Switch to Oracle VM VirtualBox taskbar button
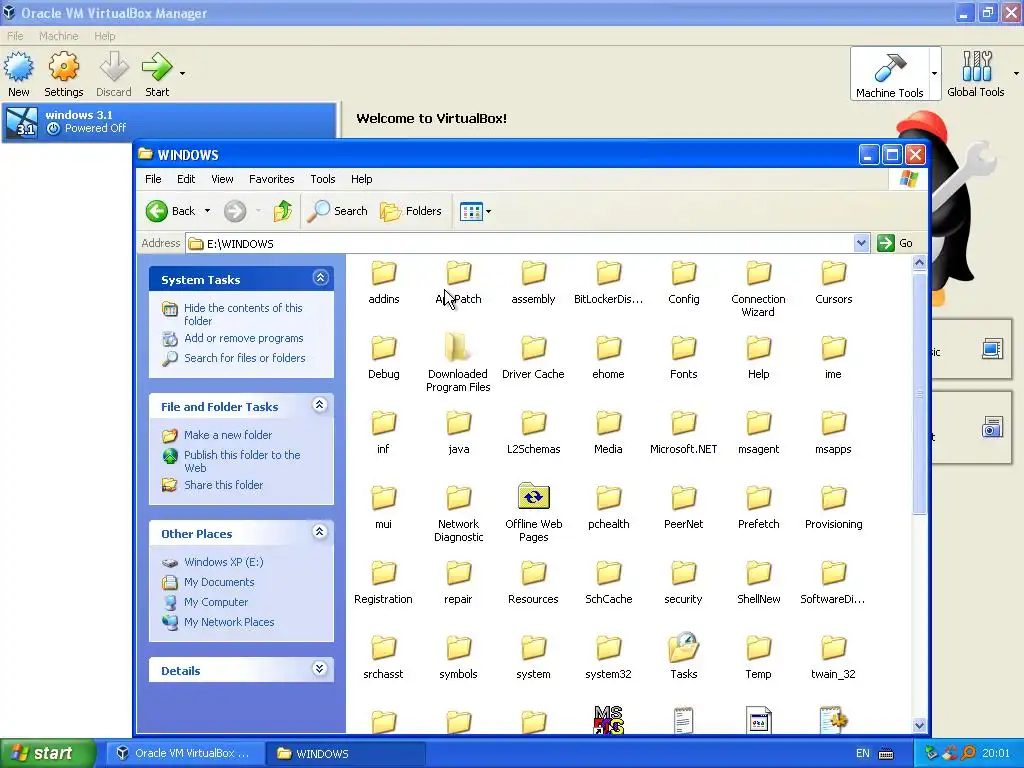Viewport: 1024px width, 768px height. tap(183, 753)
